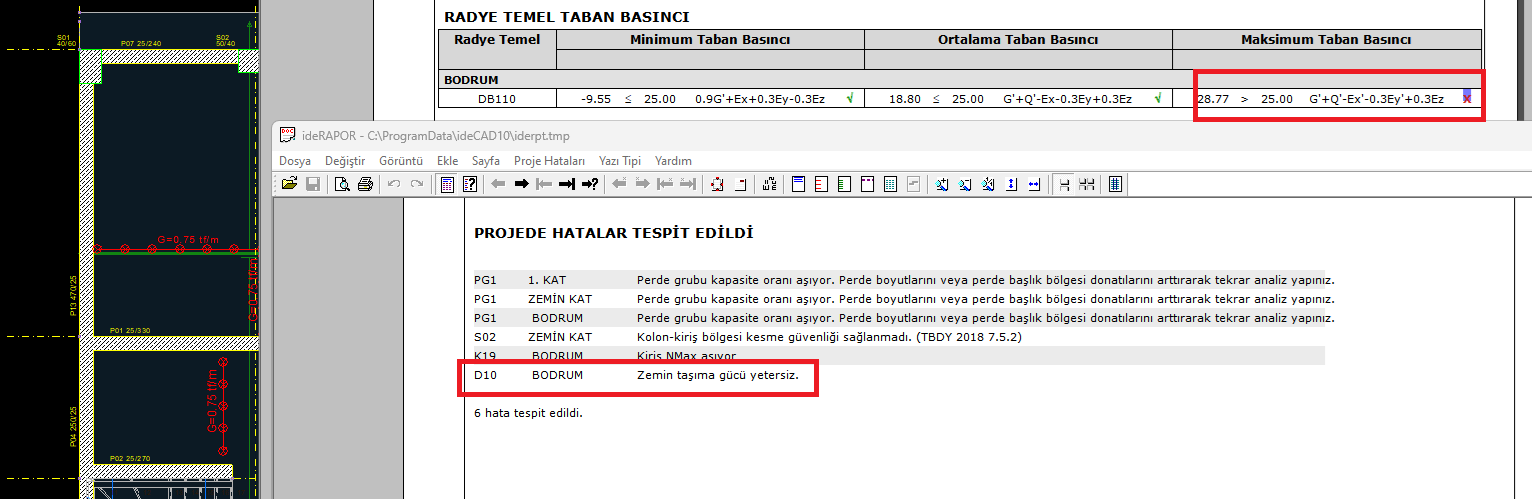The height and width of the screenshot is (499, 1532).
Task: Toggle the multi-page view button
Action: click(x=1087, y=184)
